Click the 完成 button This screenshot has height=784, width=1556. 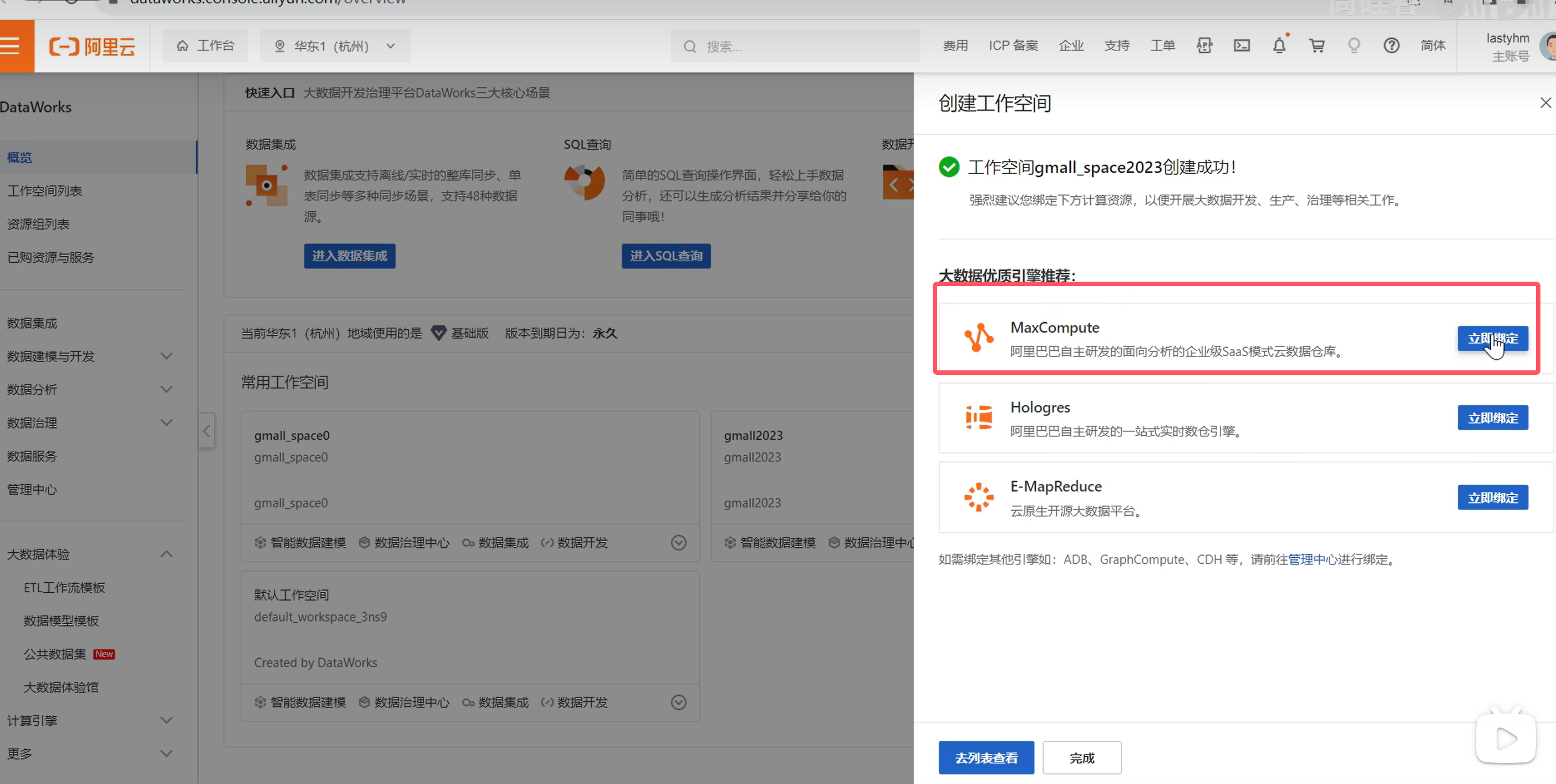pyautogui.click(x=1081, y=758)
